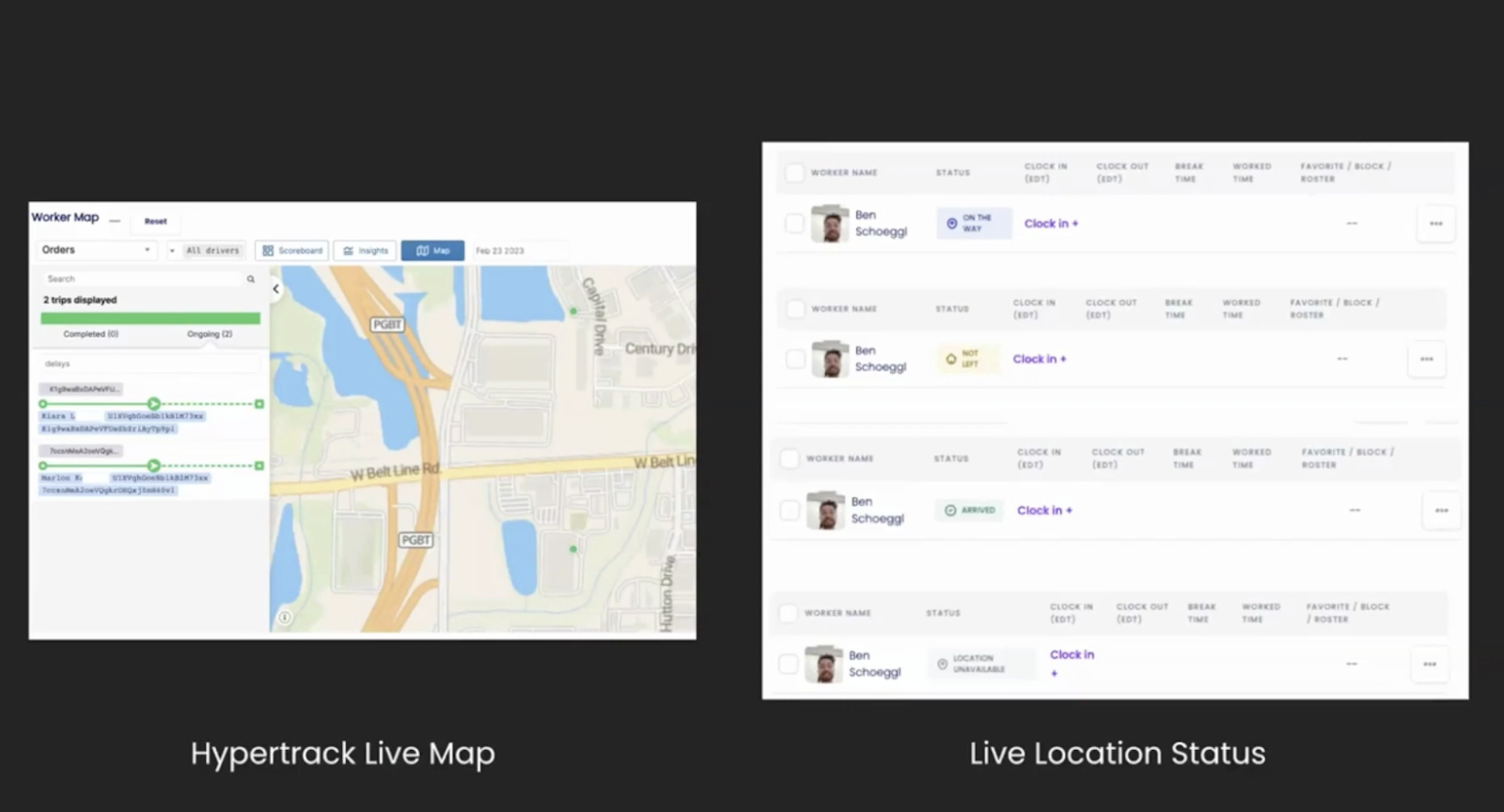This screenshot has width=1504, height=812.
Task: Open three-dot menu in the On The Way row
Action: 1435,224
